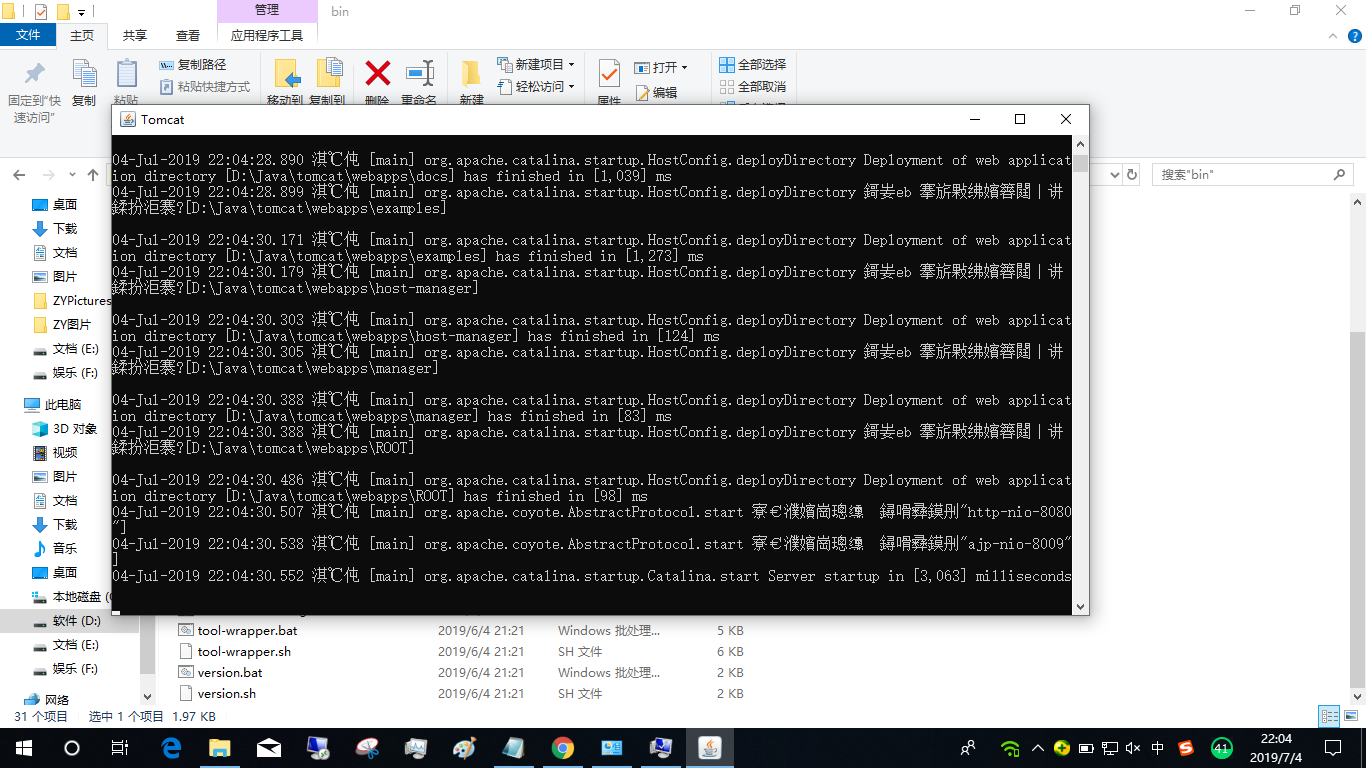Open the New Item (新建项目) dropdown
Viewport: 1366px width, 768px height.
(x=535, y=65)
